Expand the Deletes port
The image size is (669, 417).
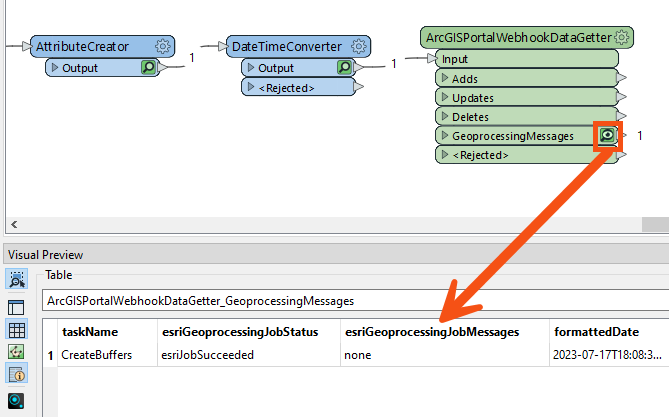pyautogui.click(x=445, y=116)
